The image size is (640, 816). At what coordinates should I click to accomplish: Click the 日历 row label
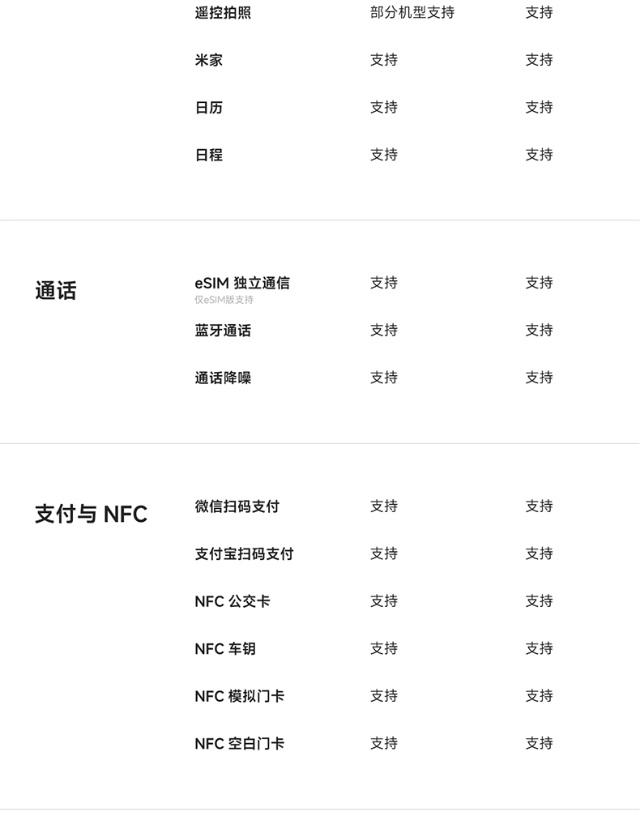pos(209,107)
